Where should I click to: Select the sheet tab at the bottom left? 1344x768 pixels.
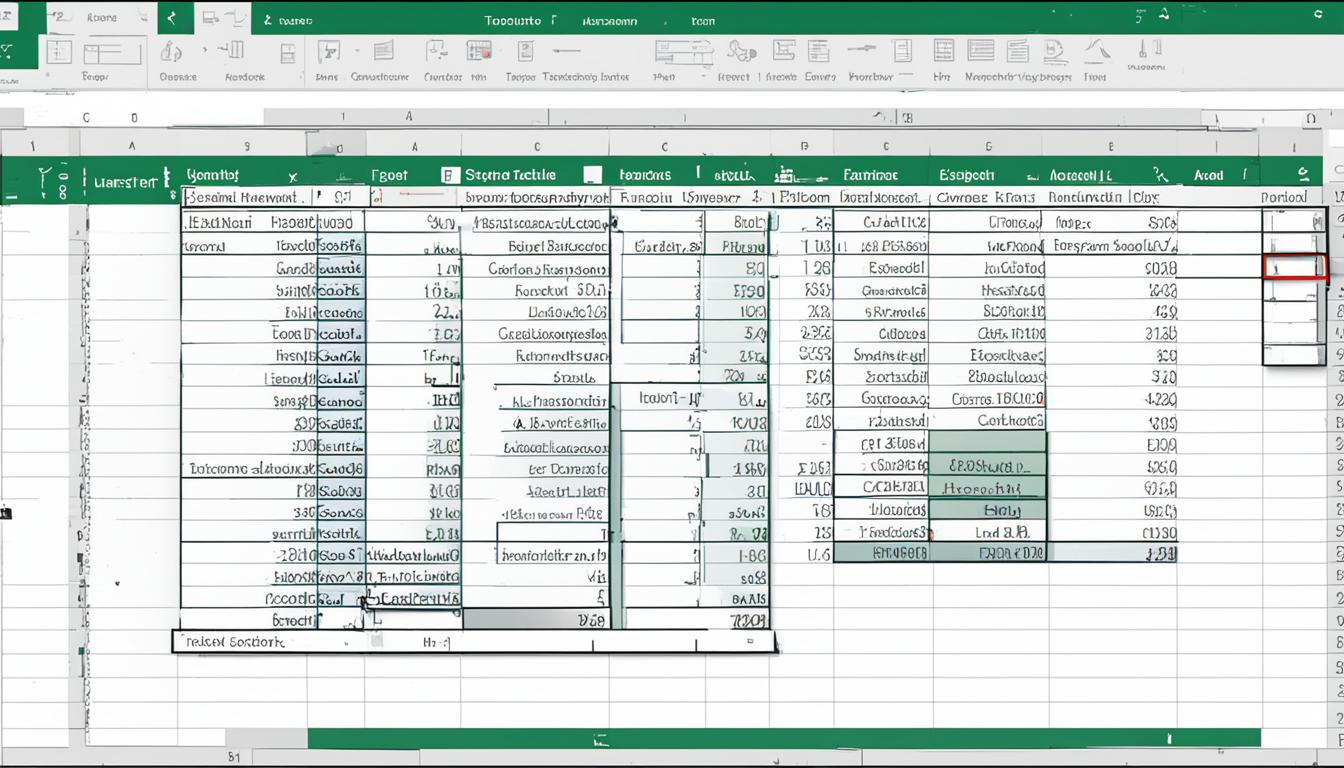[233, 758]
